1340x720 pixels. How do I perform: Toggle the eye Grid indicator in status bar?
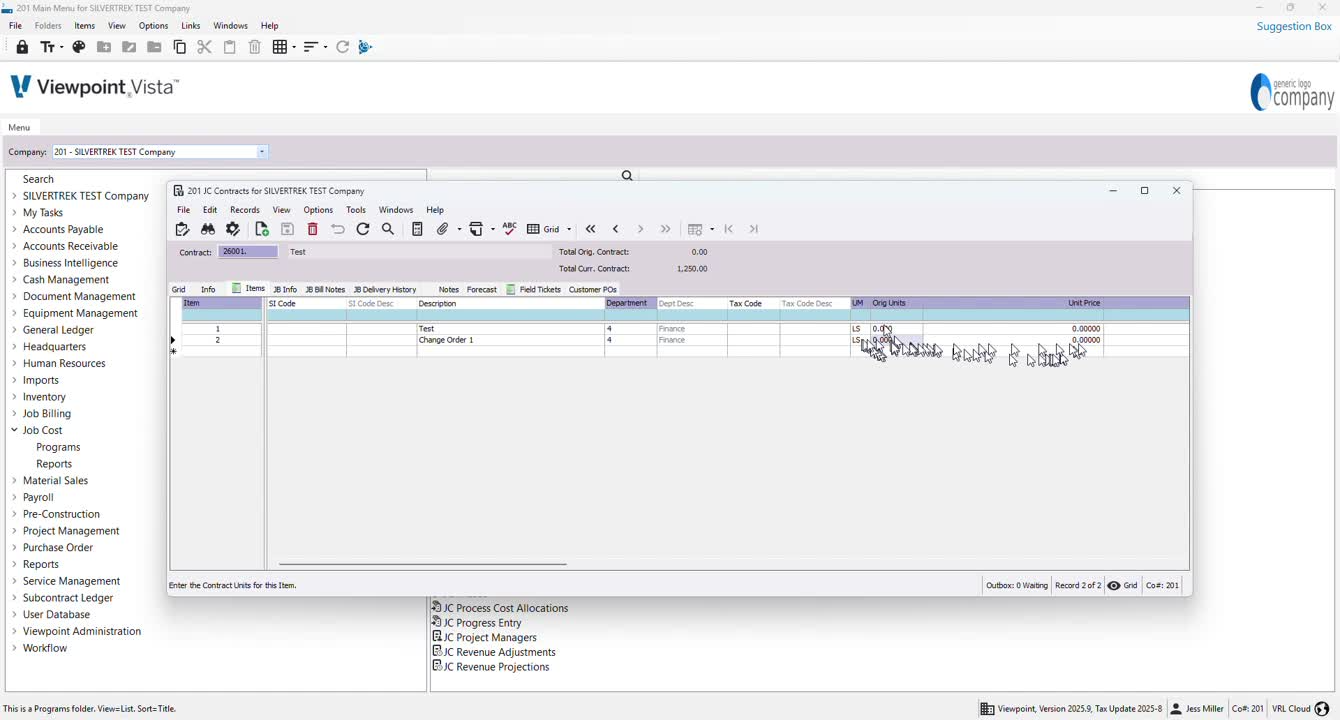tap(1122, 586)
